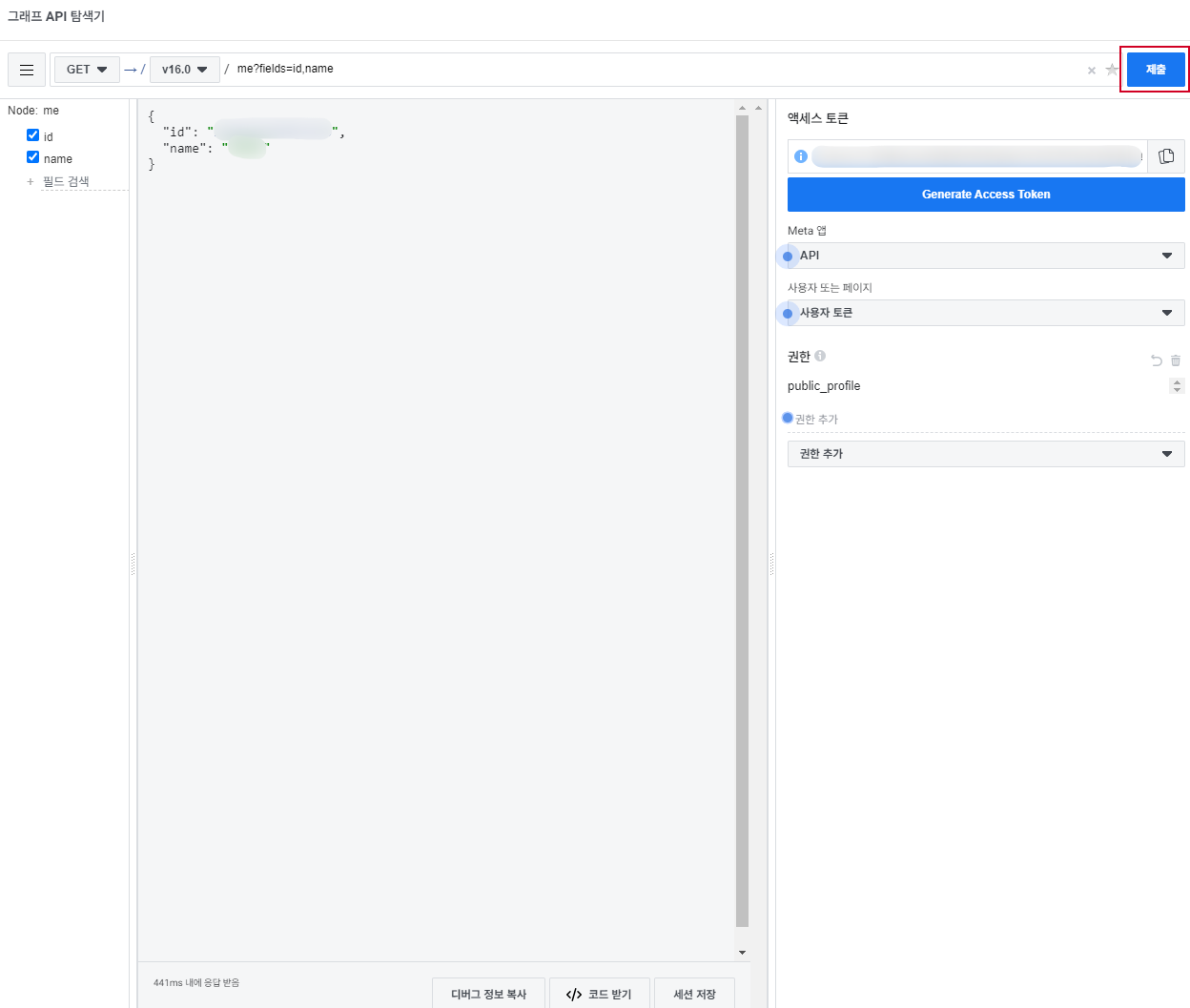Undo permission changes with the revert icon
The width and height of the screenshot is (1190, 1008).
click(x=1157, y=360)
